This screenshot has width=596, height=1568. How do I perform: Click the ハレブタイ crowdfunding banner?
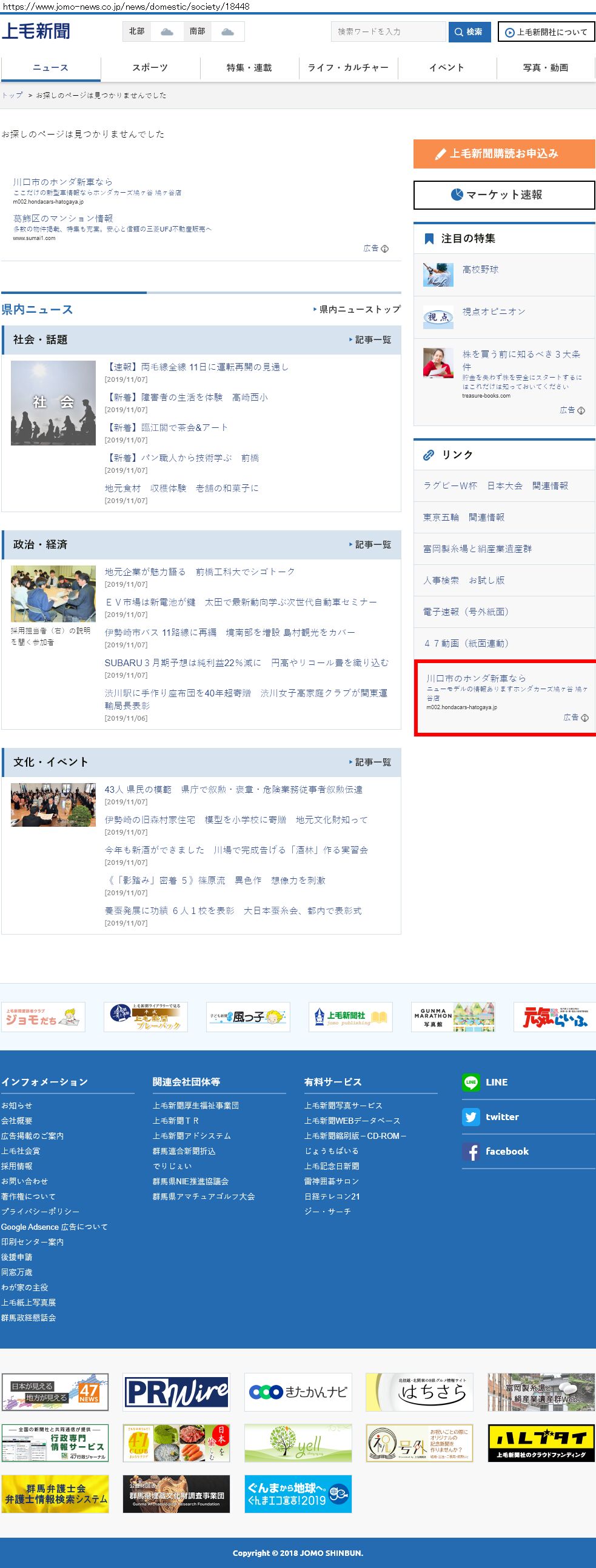(541, 1443)
